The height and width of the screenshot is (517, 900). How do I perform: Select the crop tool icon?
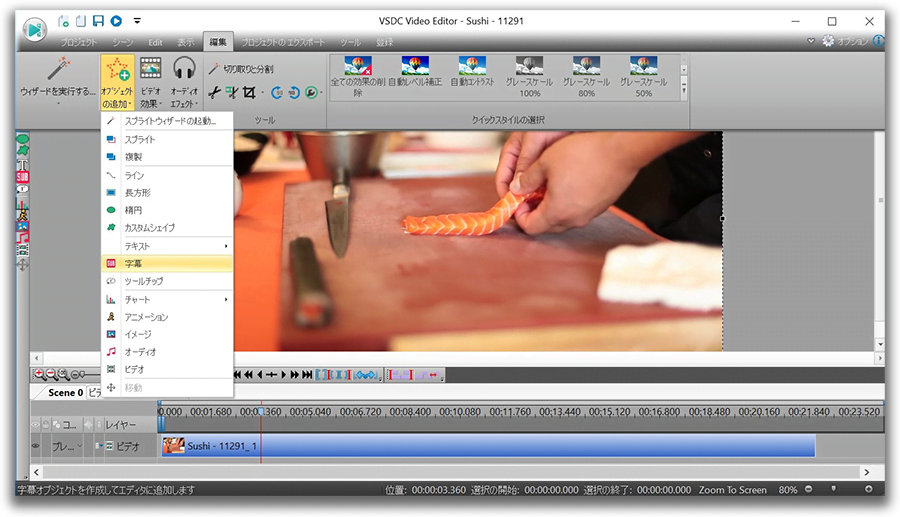[248, 92]
